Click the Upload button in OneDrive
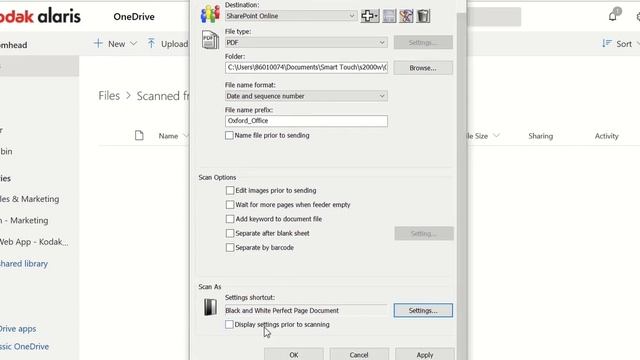This screenshot has width=640, height=360. point(168,43)
